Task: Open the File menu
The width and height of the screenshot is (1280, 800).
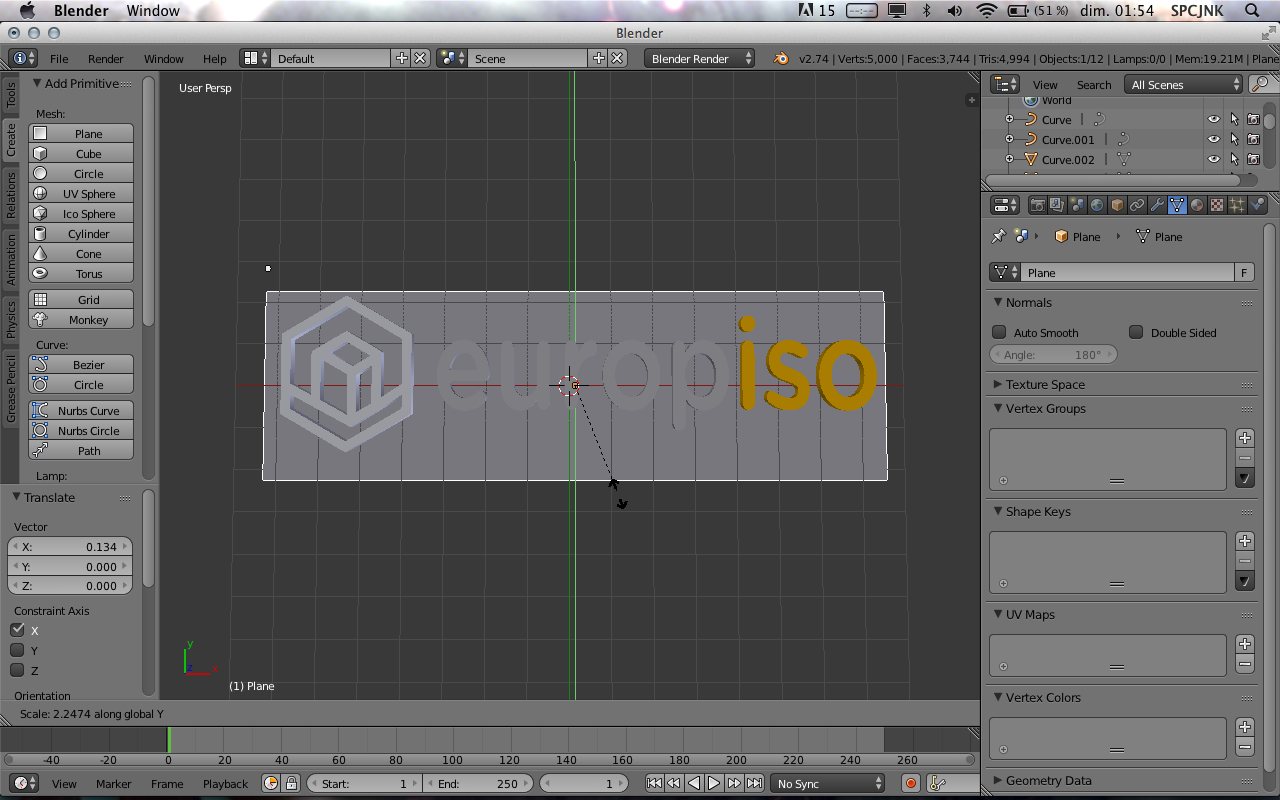Action: click(59, 59)
